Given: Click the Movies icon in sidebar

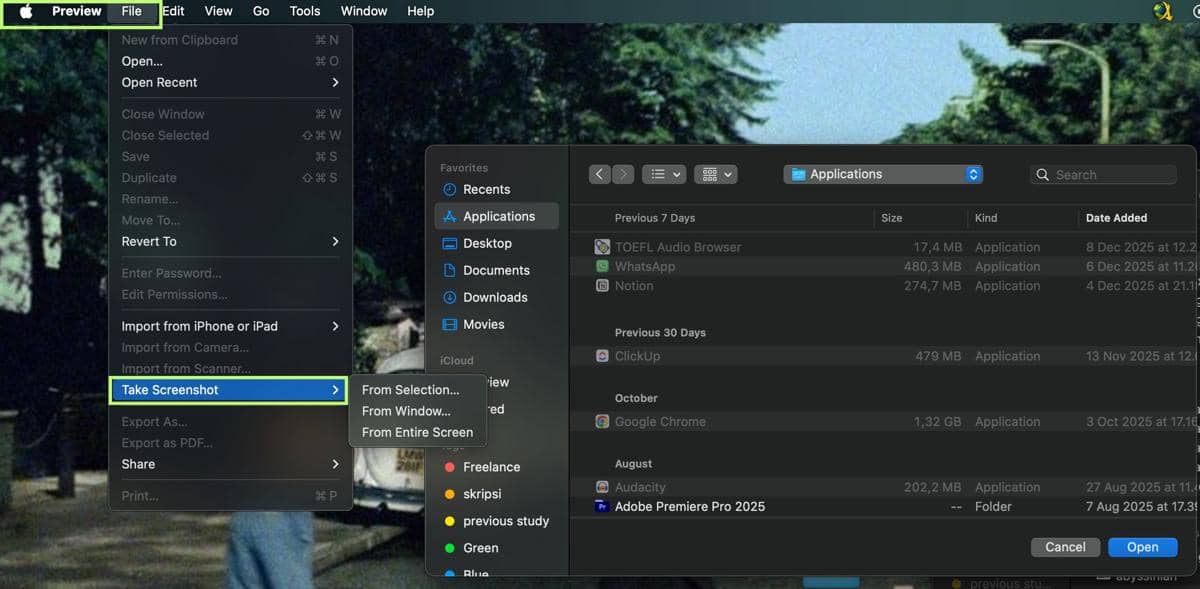Looking at the screenshot, I should [x=450, y=324].
